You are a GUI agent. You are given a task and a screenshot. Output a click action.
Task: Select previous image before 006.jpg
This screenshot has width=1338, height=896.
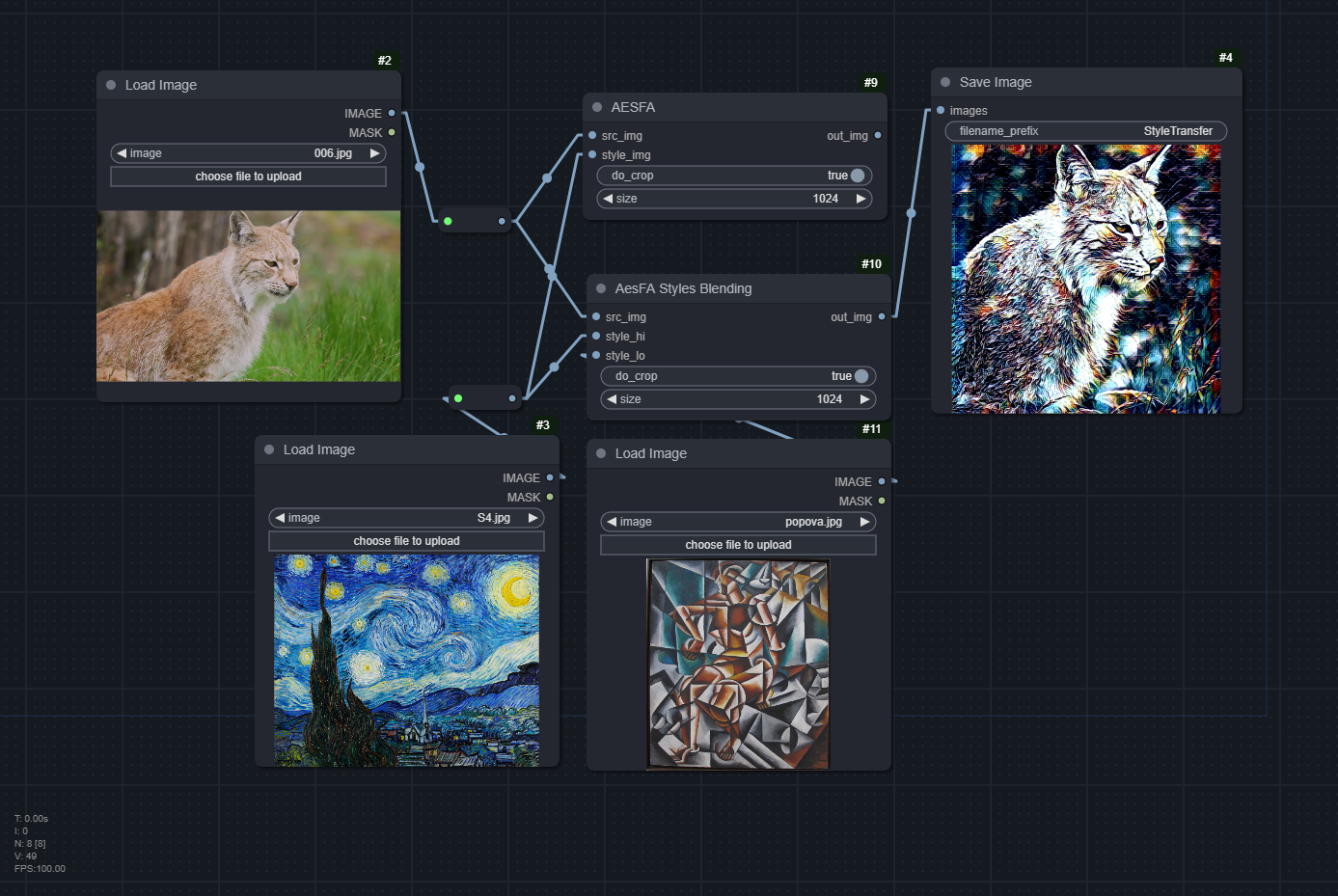(122, 153)
